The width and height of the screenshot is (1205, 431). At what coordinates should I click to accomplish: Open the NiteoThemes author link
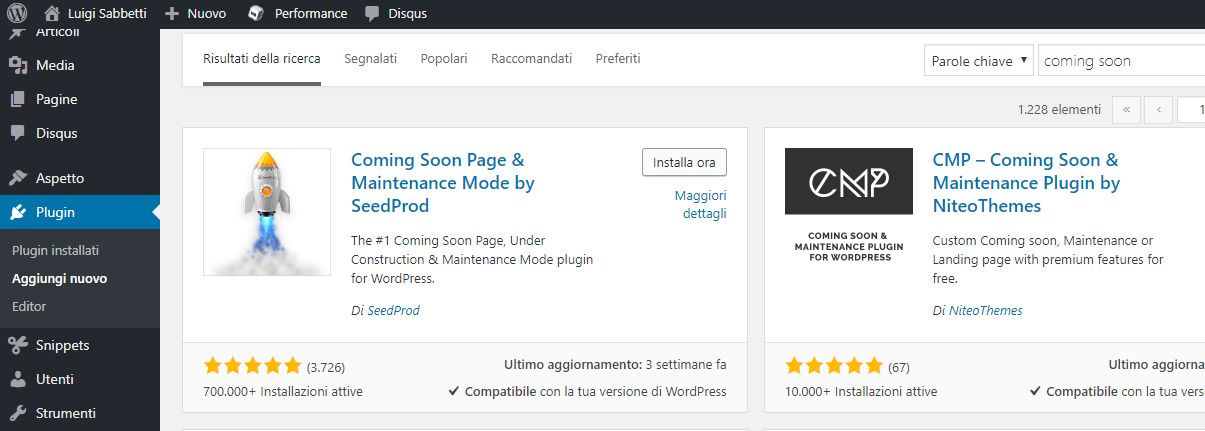[x=986, y=311]
